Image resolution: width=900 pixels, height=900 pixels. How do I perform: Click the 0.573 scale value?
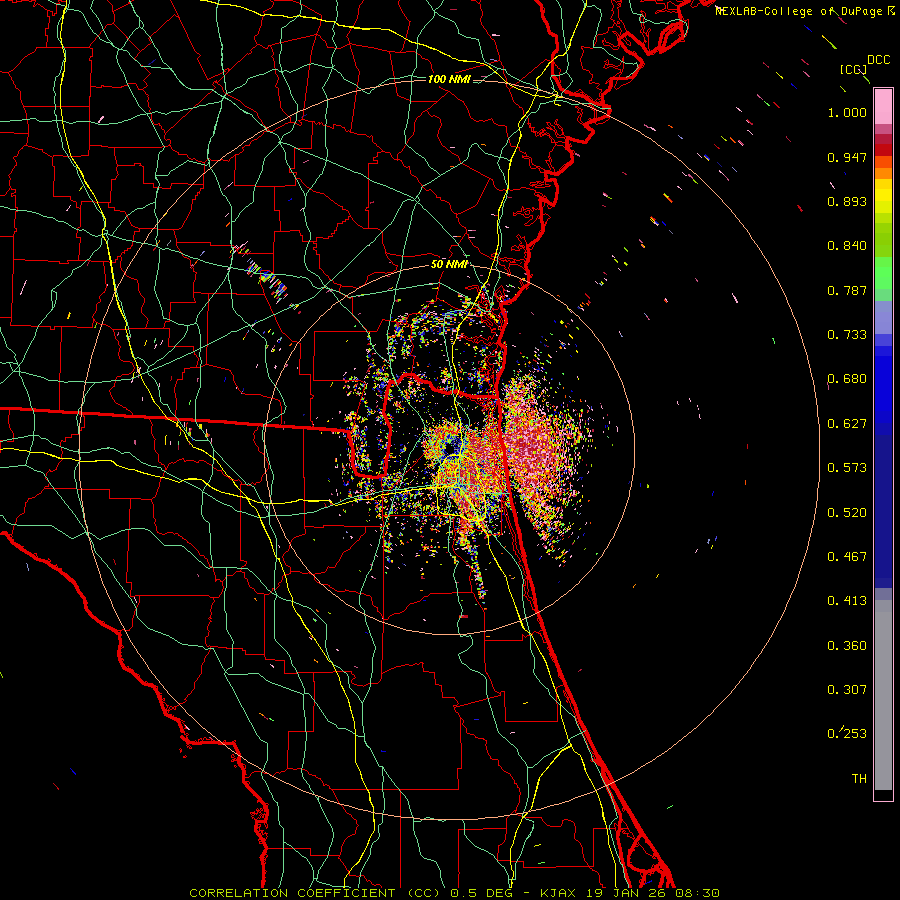(847, 468)
